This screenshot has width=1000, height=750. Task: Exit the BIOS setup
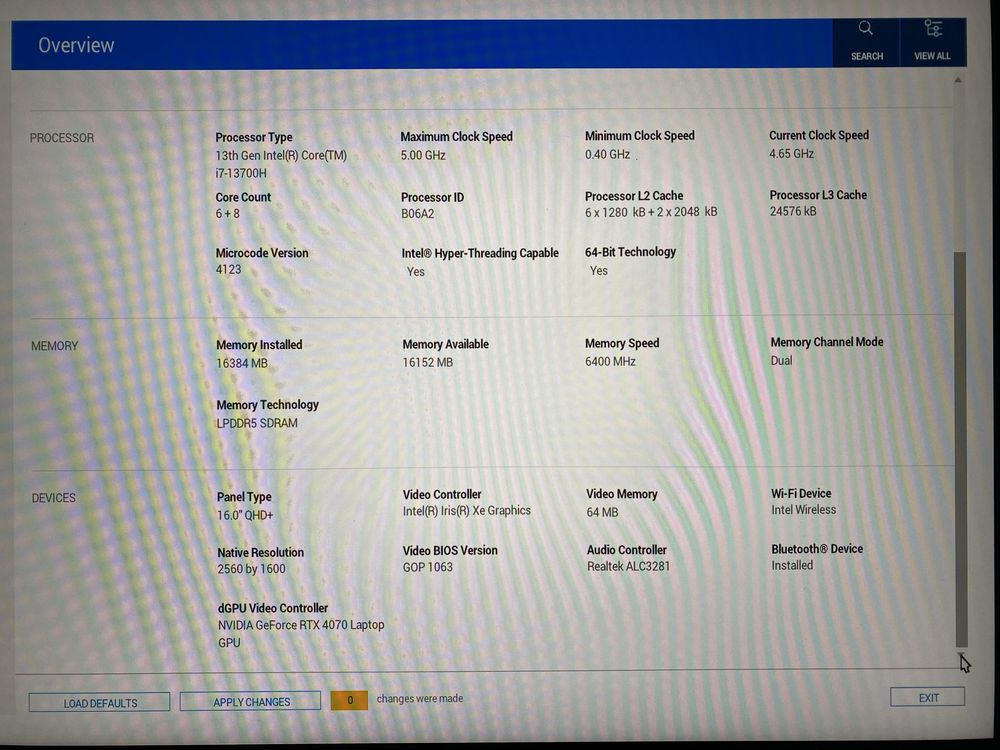point(928,698)
